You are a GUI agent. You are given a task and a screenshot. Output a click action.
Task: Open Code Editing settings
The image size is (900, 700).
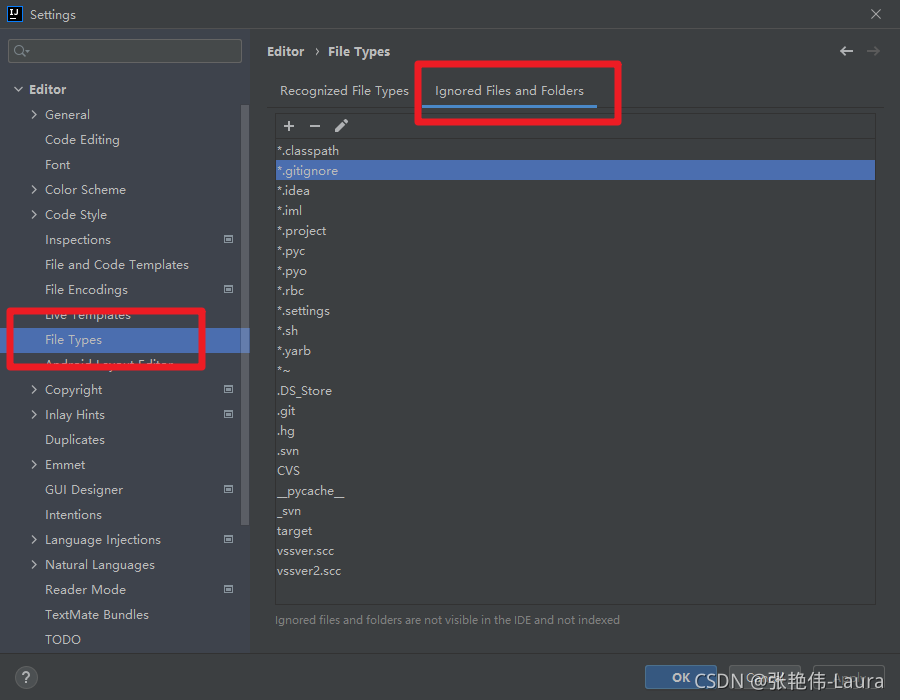click(x=82, y=139)
